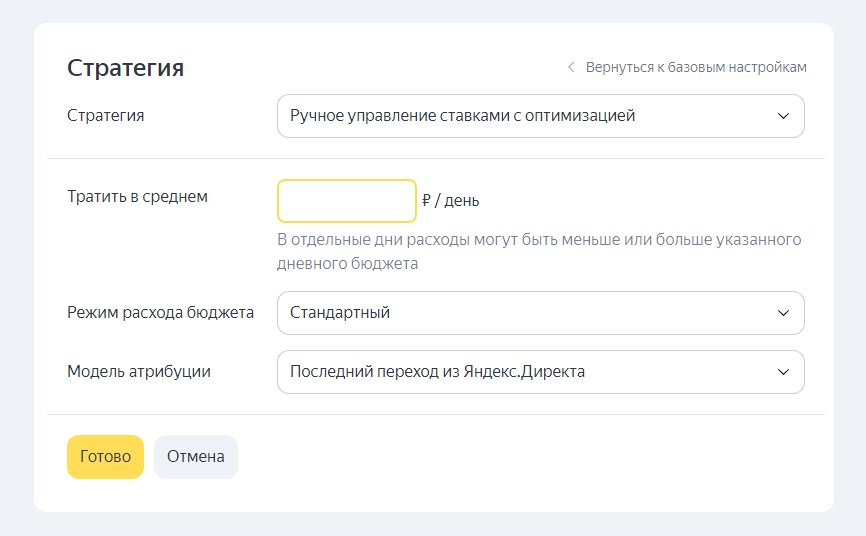Click the 'Тратить в среднем' label
Viewport: 866px width, 536px height.
137,197
